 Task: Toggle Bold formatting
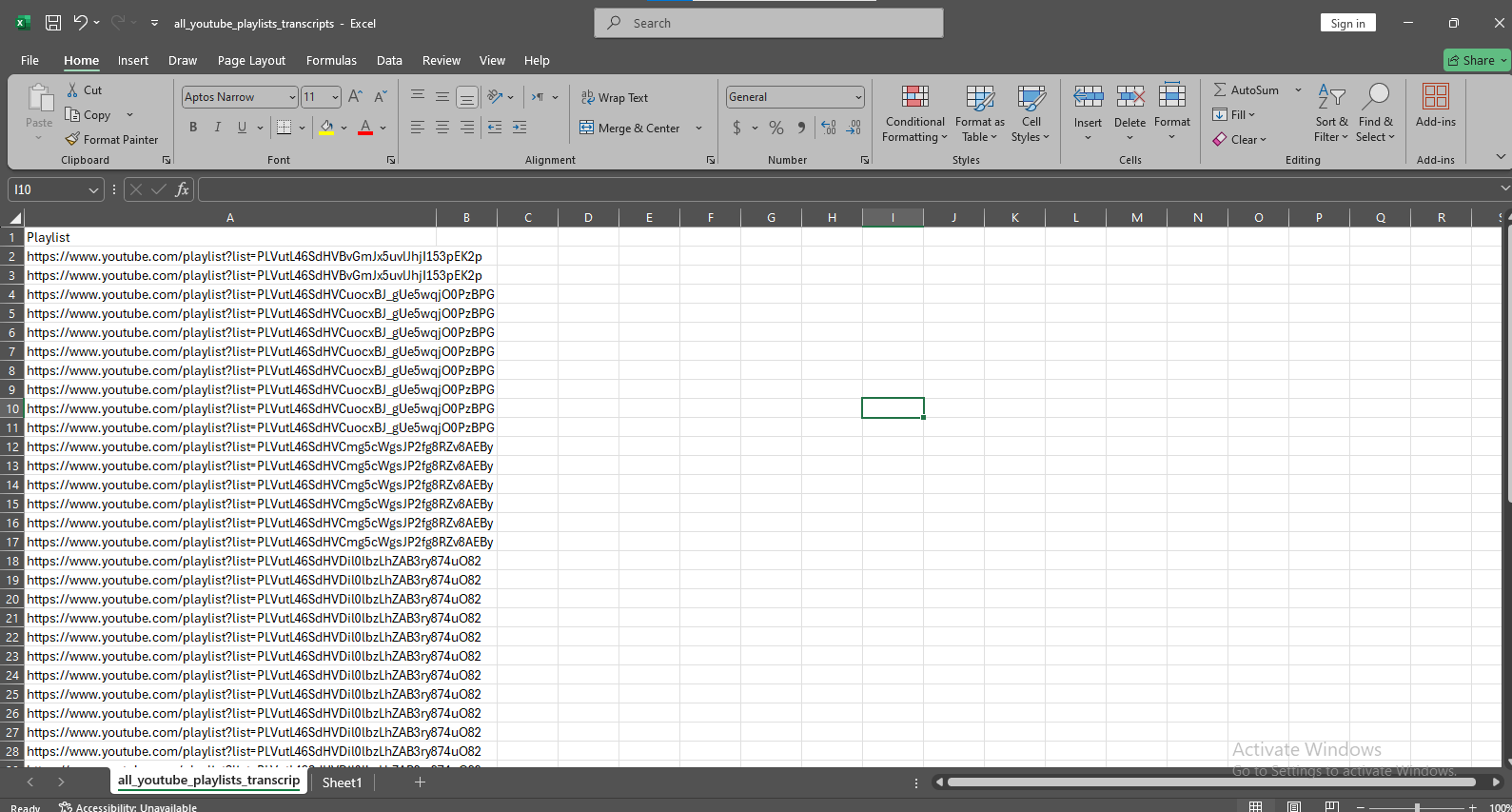click(193, 128)
